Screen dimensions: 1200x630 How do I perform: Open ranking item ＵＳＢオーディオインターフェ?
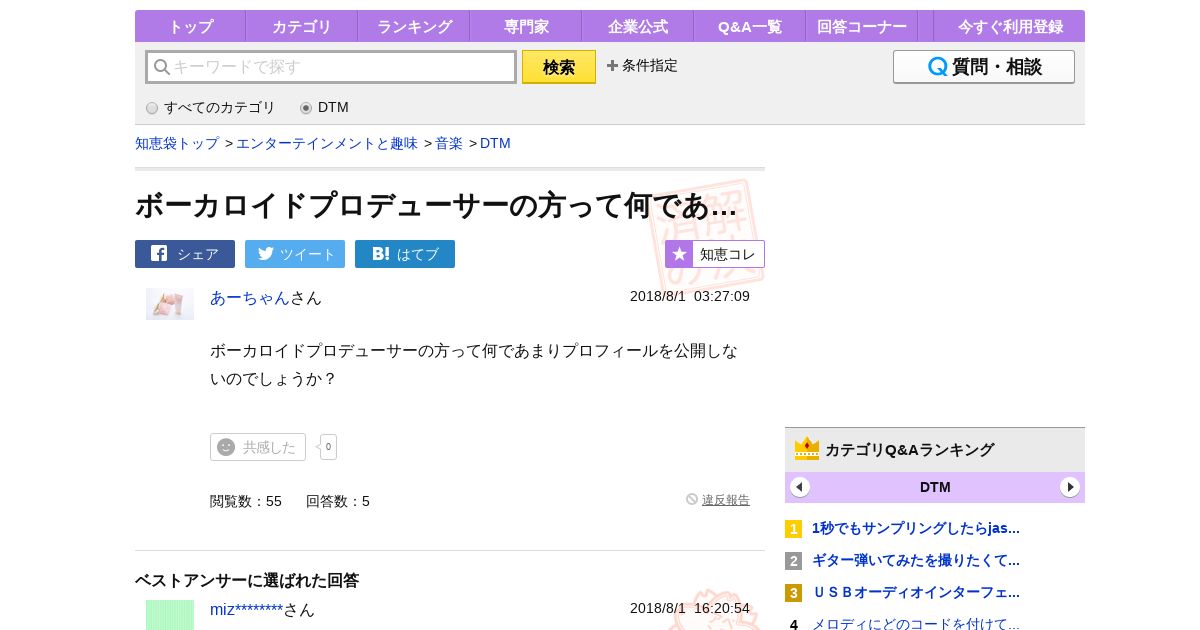point(916,592)
